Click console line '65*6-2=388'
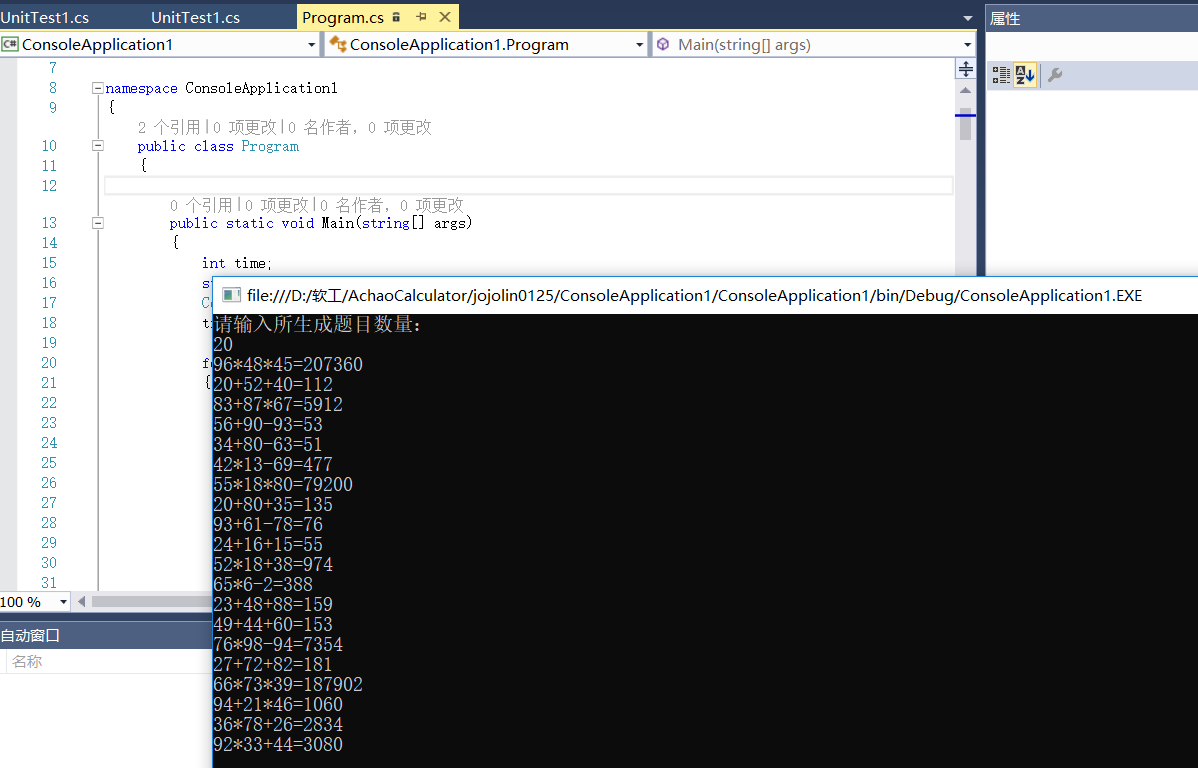Image resolution: width=1198 pixels, height=768 pixels. point(263,585)
